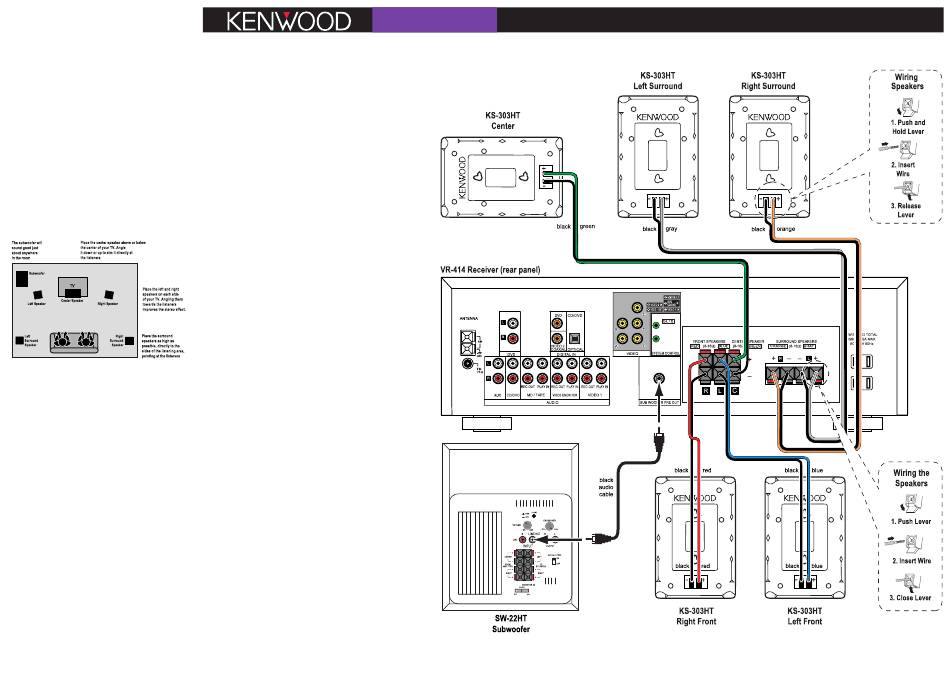Select the Left Surround speaker drawing
Image resolution: width=950 pixels, height=675 pixels.
[x=658, y=156]
